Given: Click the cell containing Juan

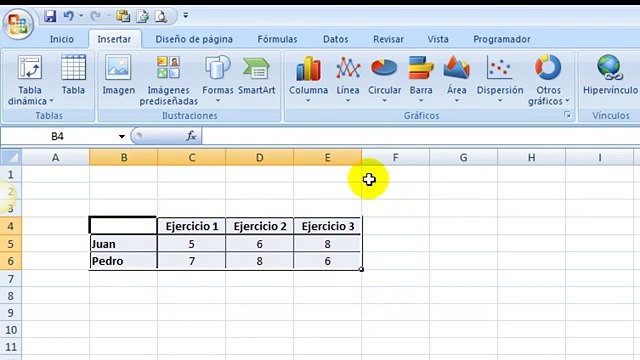Looking at the screenshot, I should pyautogui.click(x=123, y=244).
